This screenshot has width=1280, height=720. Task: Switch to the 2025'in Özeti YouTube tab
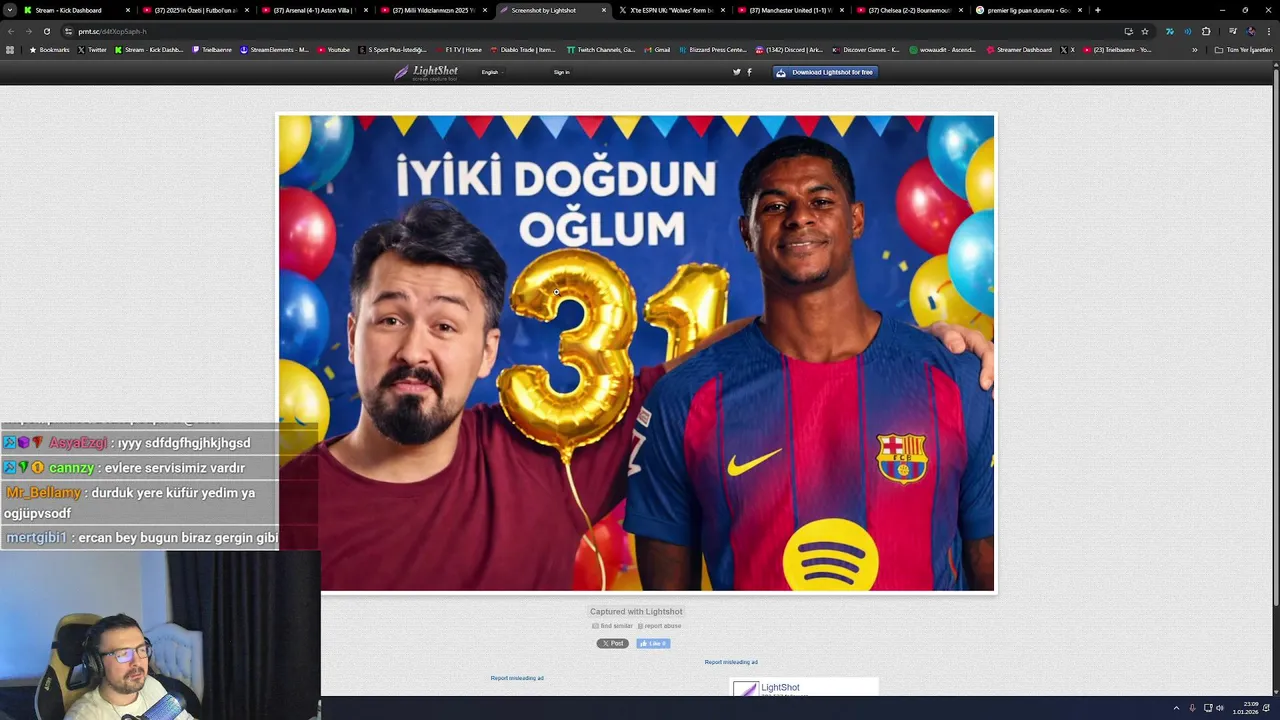(x=195, y=10)
